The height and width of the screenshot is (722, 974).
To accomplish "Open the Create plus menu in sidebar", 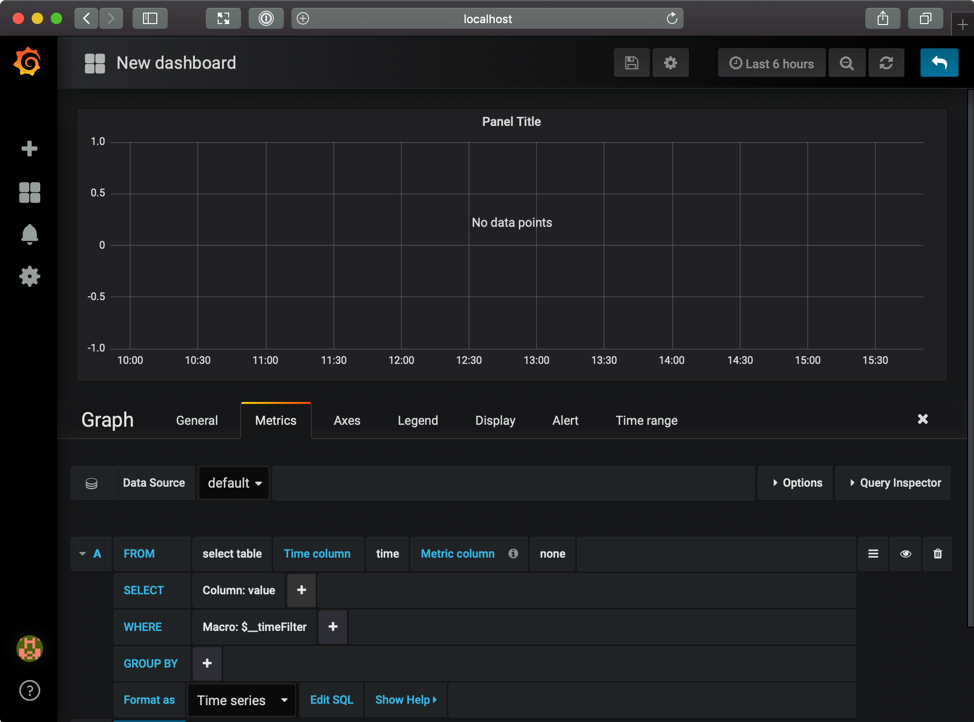I will point(29,148).
